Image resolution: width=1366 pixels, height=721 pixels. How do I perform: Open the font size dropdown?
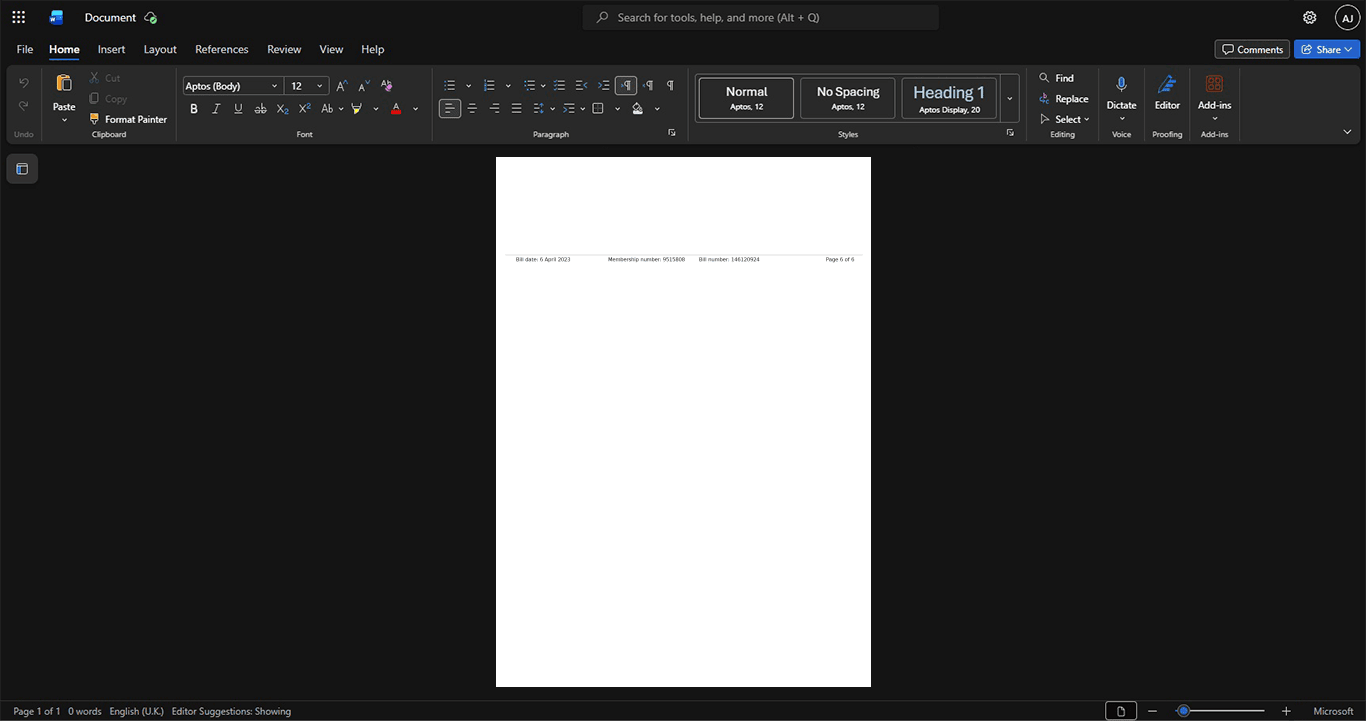point(319,86)
